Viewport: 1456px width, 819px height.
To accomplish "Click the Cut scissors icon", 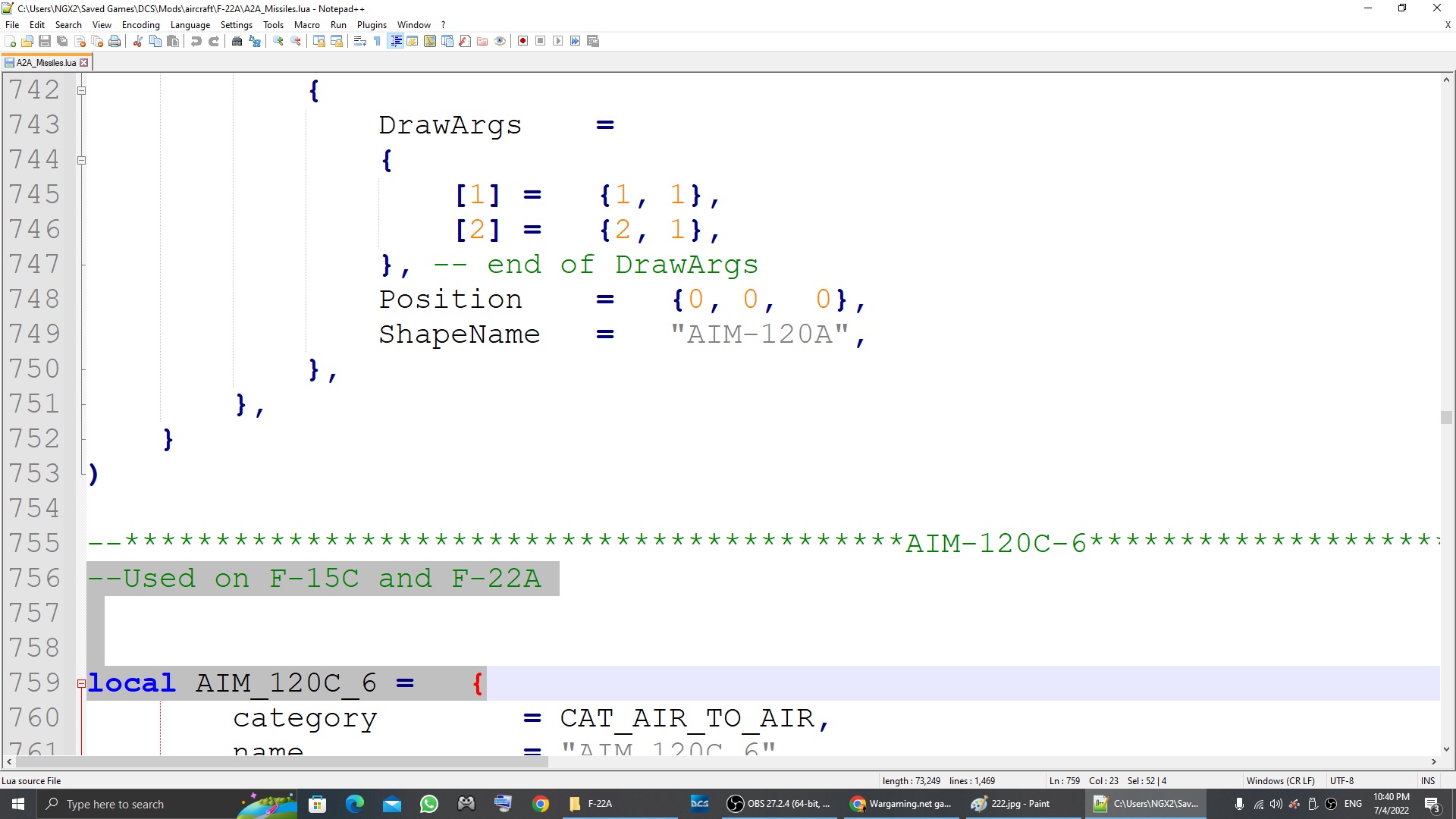I will click(138, 41).
